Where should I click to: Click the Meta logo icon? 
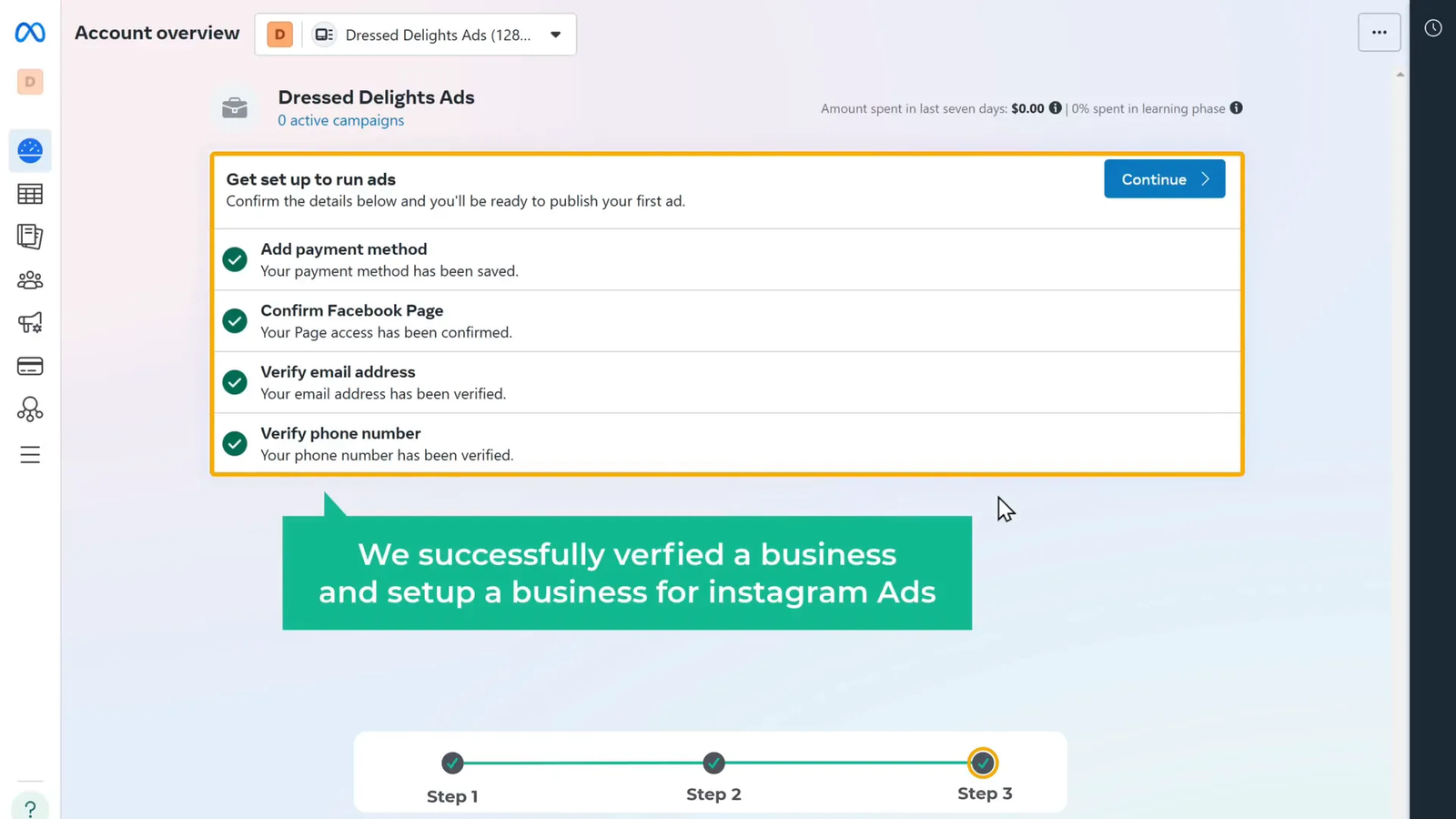(x=30, y=33)
